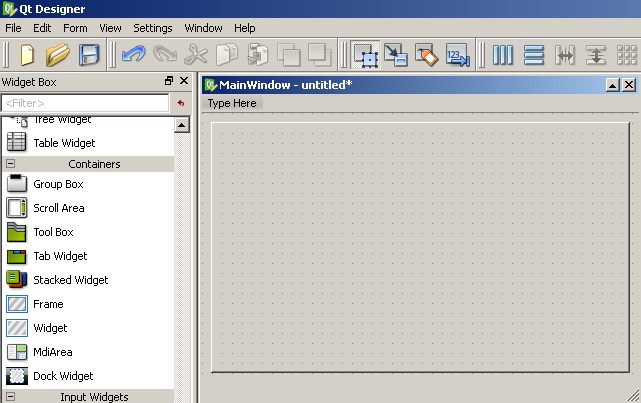Open the Settings menu
This screenshot has width=641, height=403.
click(x=152, y=28)
